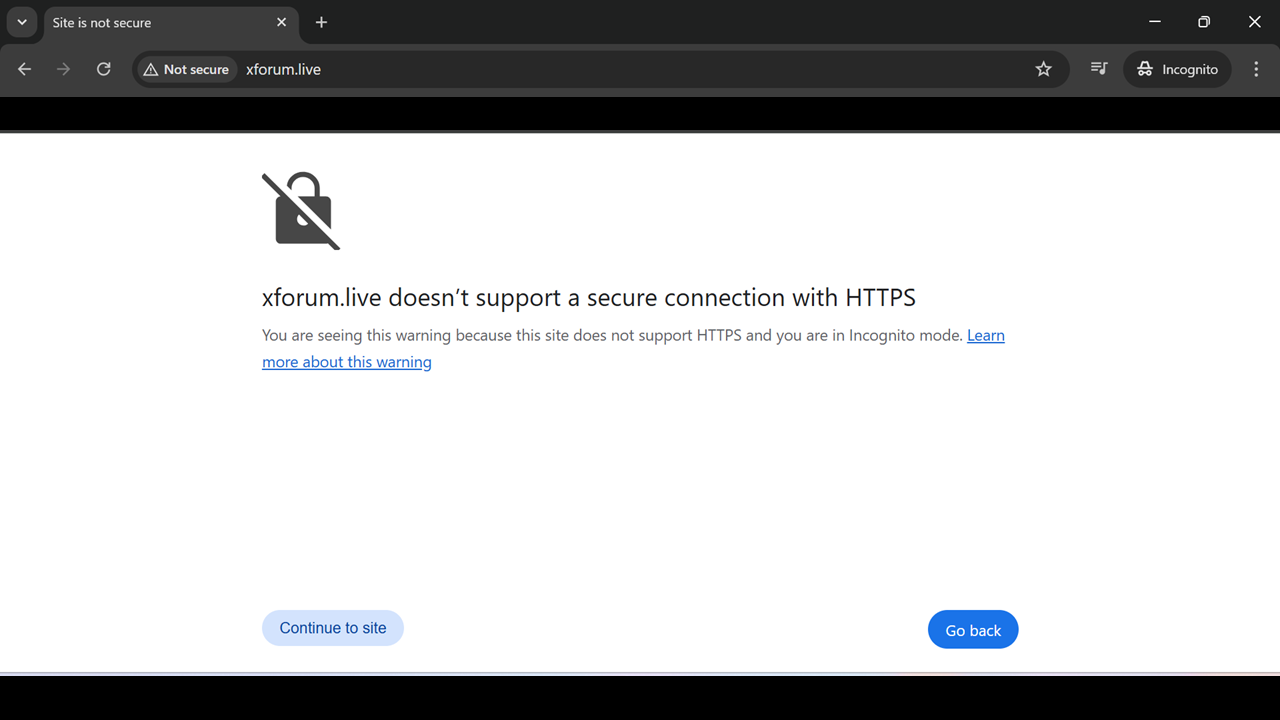The width and height of the screenshot is (1280, 720).
Task: Open Learn more about this warning link
Action: [633, 348]
